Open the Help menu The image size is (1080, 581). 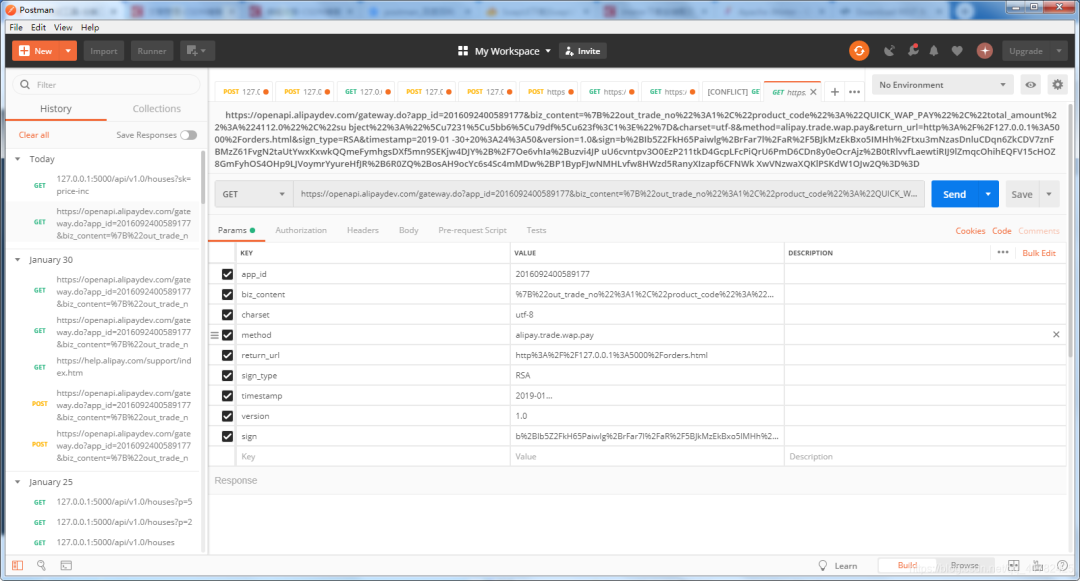pos(90,28)
